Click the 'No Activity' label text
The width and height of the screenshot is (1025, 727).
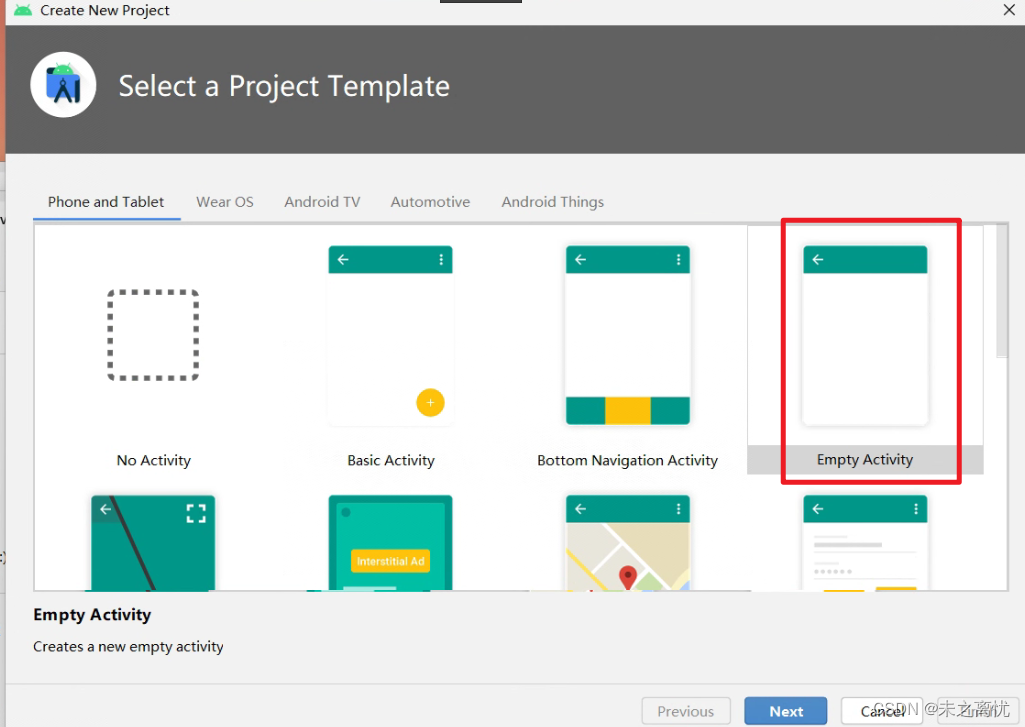(154, 460)
